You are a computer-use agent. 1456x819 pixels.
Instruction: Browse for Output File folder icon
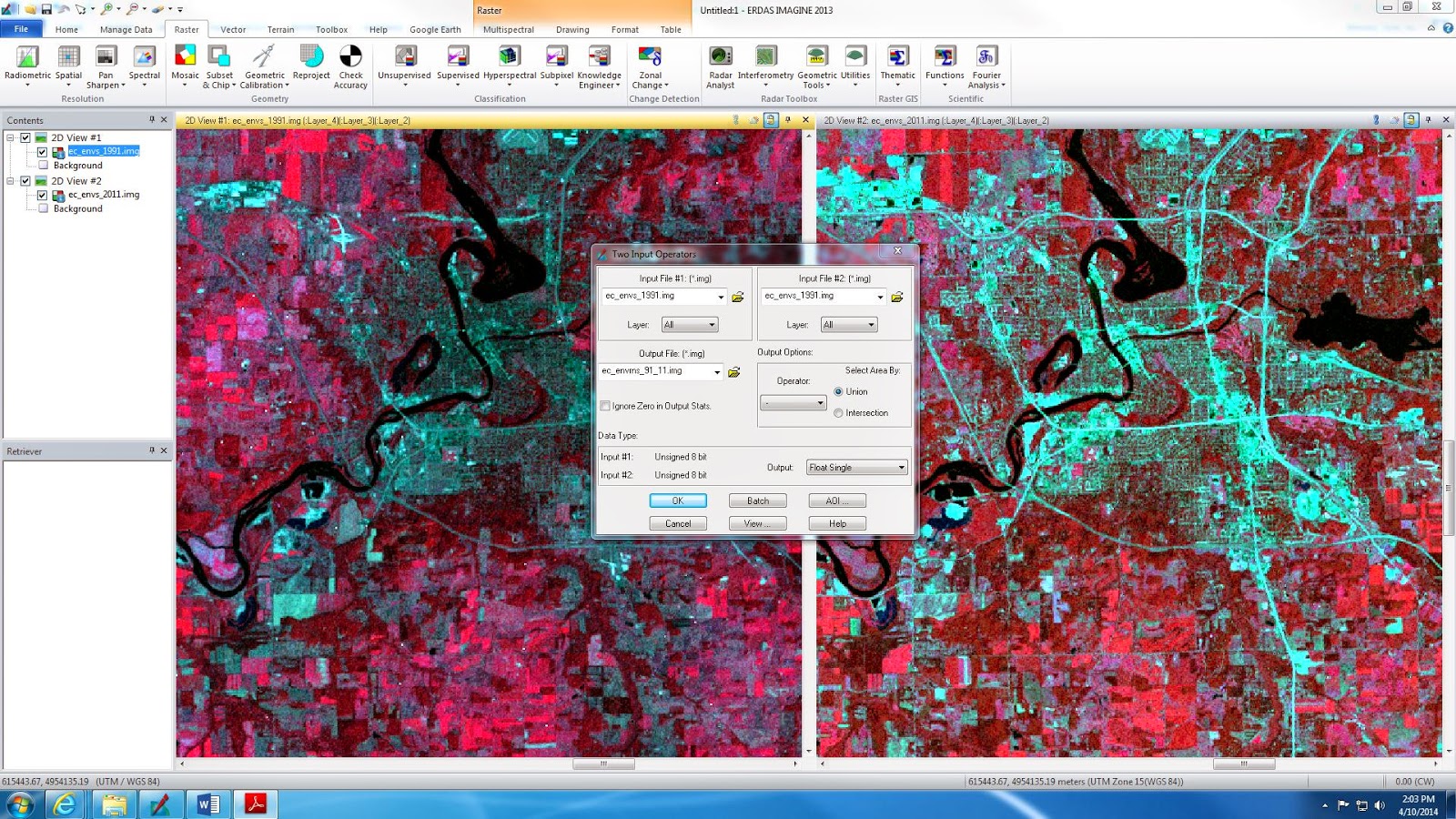(x=734, y=372)
